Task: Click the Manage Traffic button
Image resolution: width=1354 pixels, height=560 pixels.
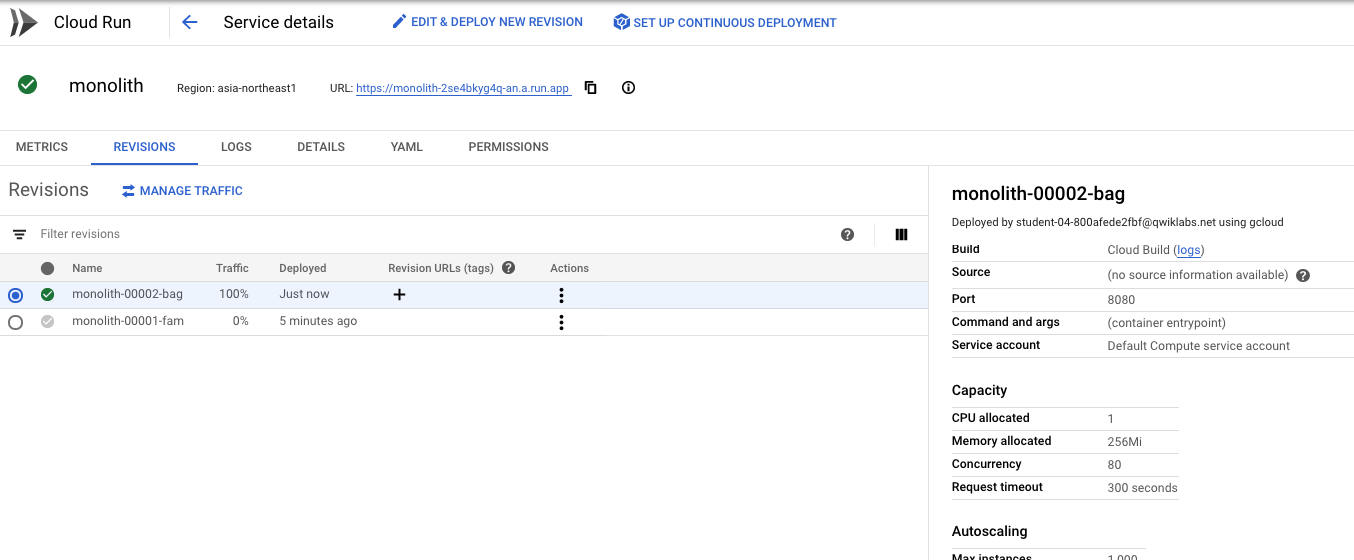Action: 182,191
